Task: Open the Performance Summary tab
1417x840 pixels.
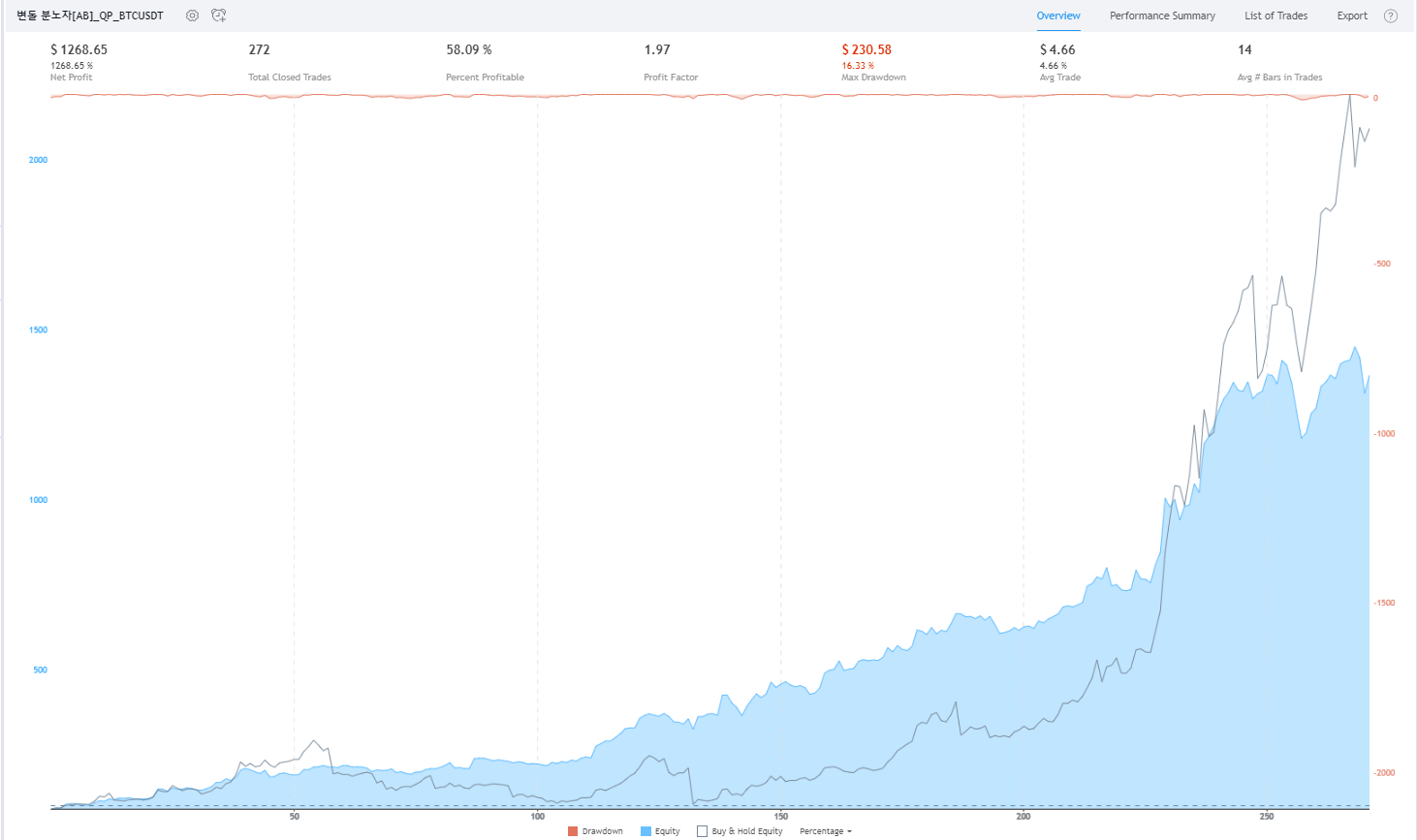Action: 1162,16
